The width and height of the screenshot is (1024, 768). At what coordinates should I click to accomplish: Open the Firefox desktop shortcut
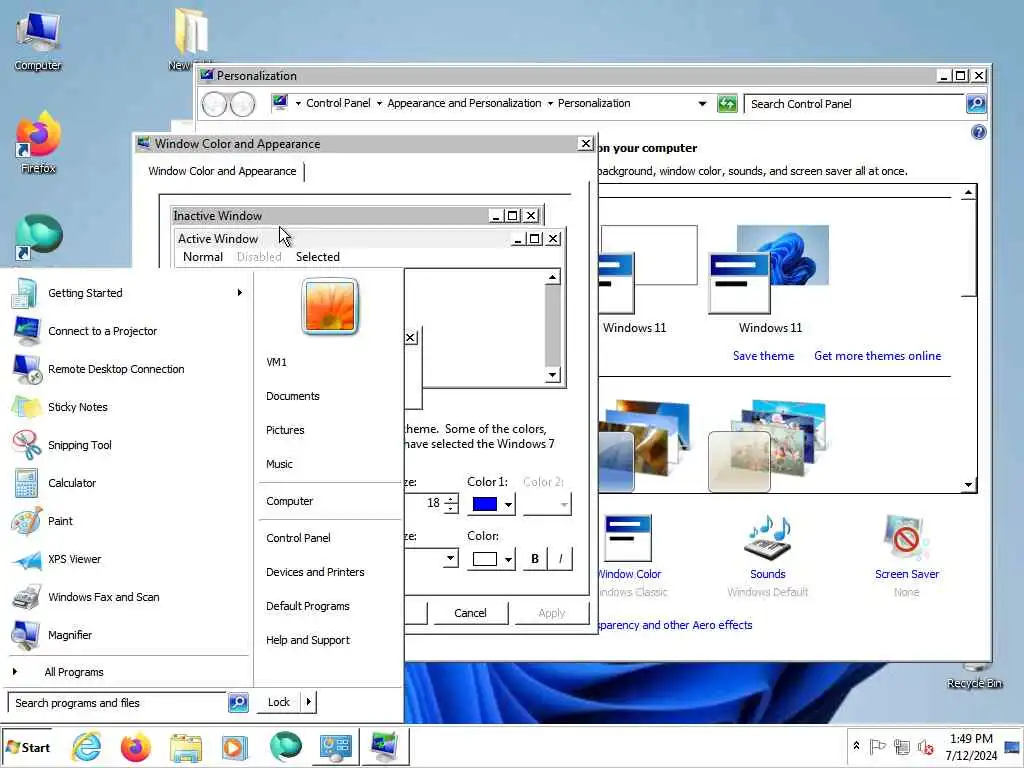coord(38,143)
